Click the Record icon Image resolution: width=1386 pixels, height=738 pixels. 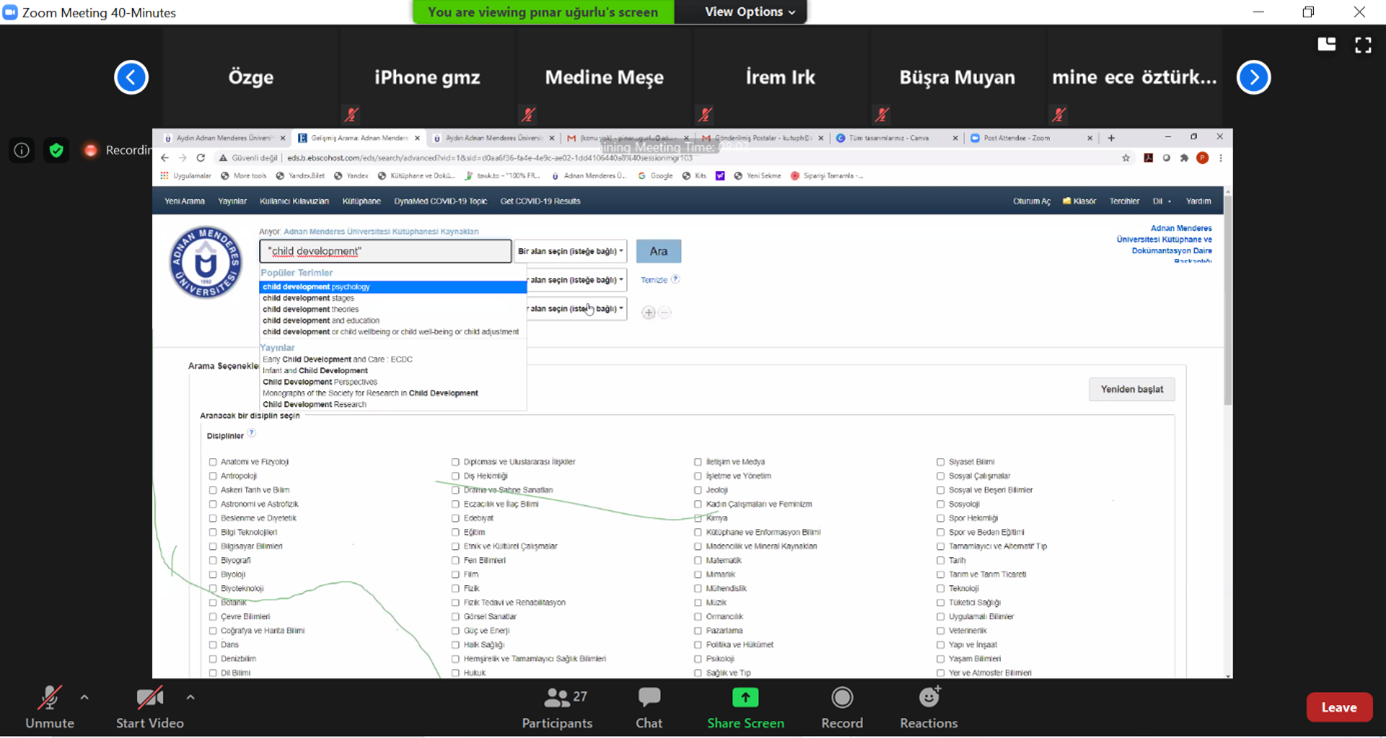[x=842, y=698]
